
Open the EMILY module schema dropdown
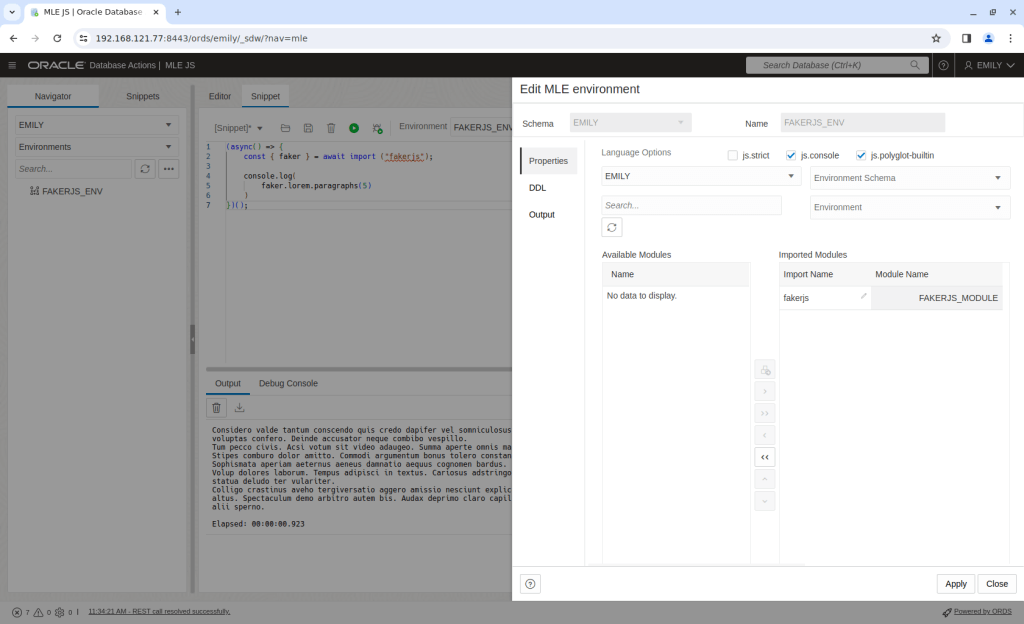click(x=700, y=176)
